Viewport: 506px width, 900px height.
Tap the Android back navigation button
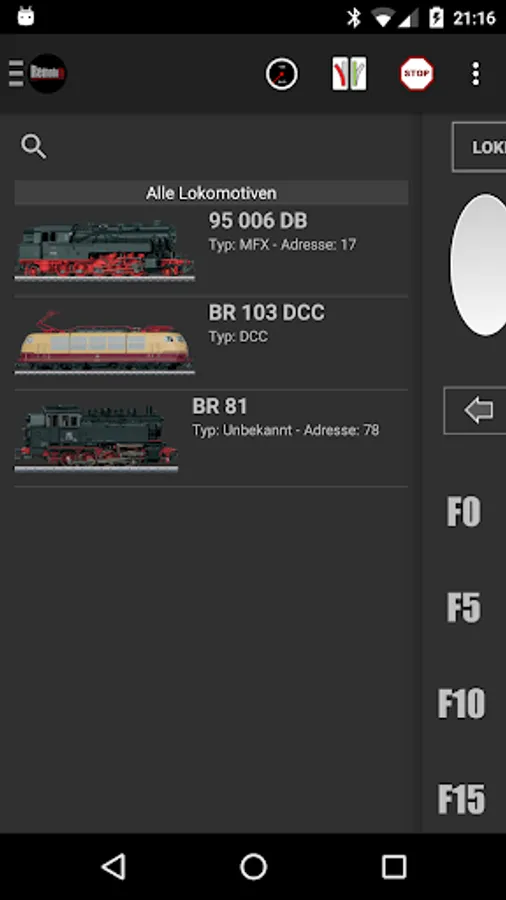(x=114, y=866)
